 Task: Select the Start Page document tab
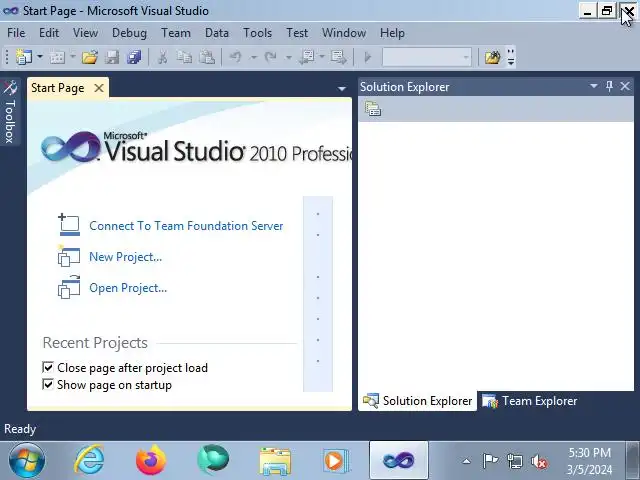point(58,88)
